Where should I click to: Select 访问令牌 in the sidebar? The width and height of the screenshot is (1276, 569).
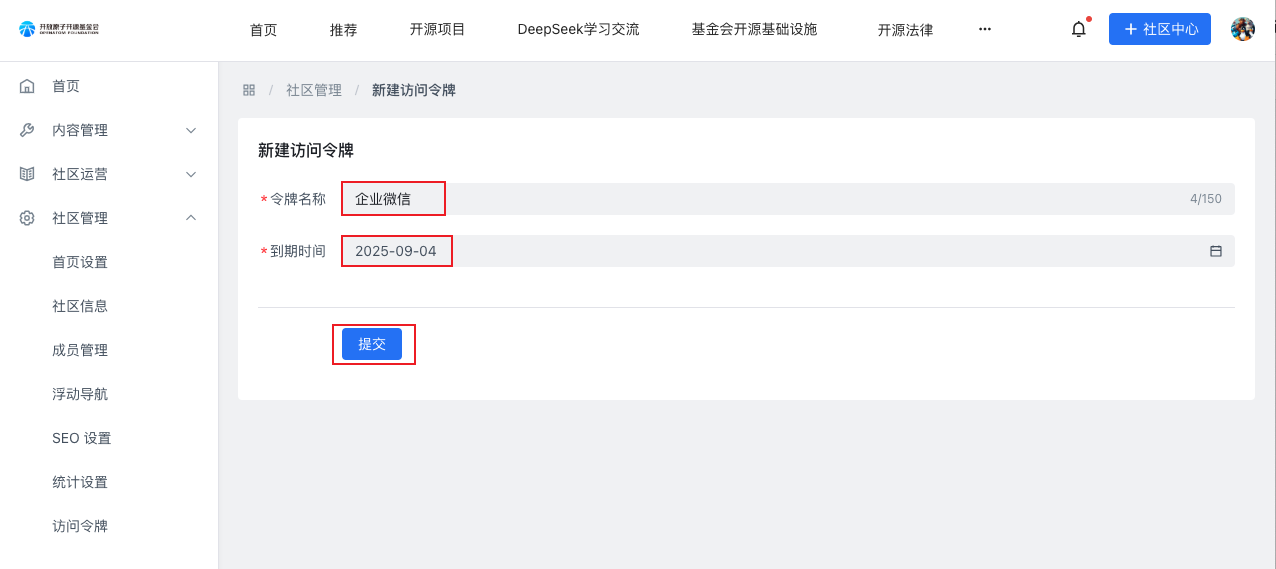[80, 526]
